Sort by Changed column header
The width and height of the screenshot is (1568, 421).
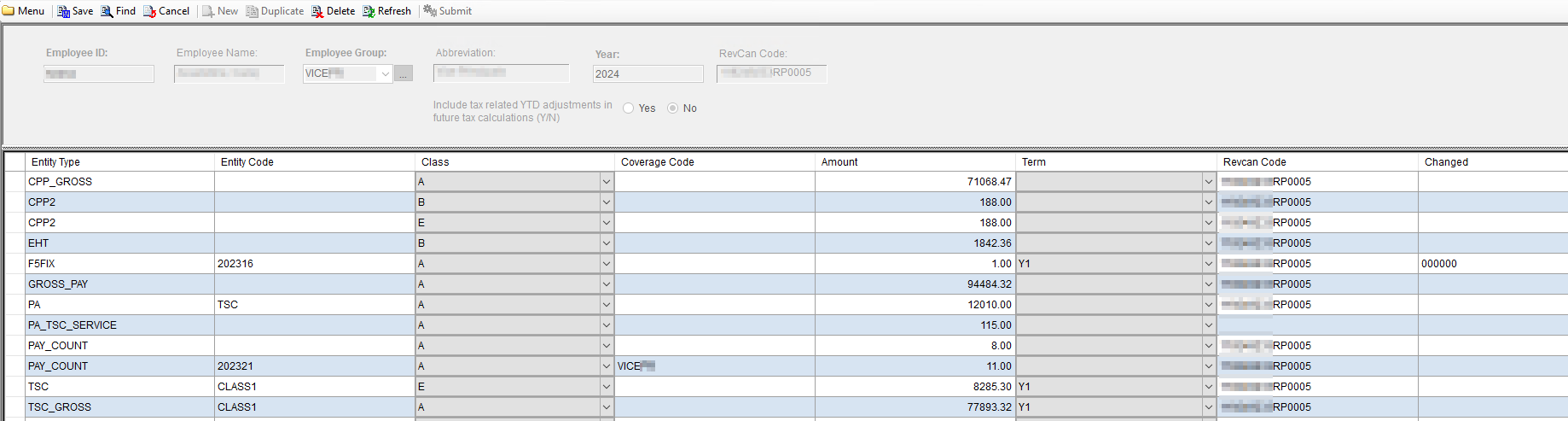(1493, 162)
